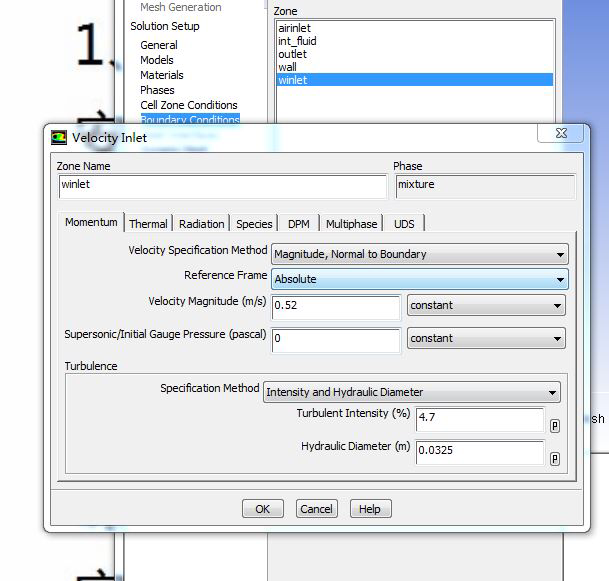Open Phases in the Solution Setup tree
This screenshot has width=609, height=581.
(x=157, y=90)
